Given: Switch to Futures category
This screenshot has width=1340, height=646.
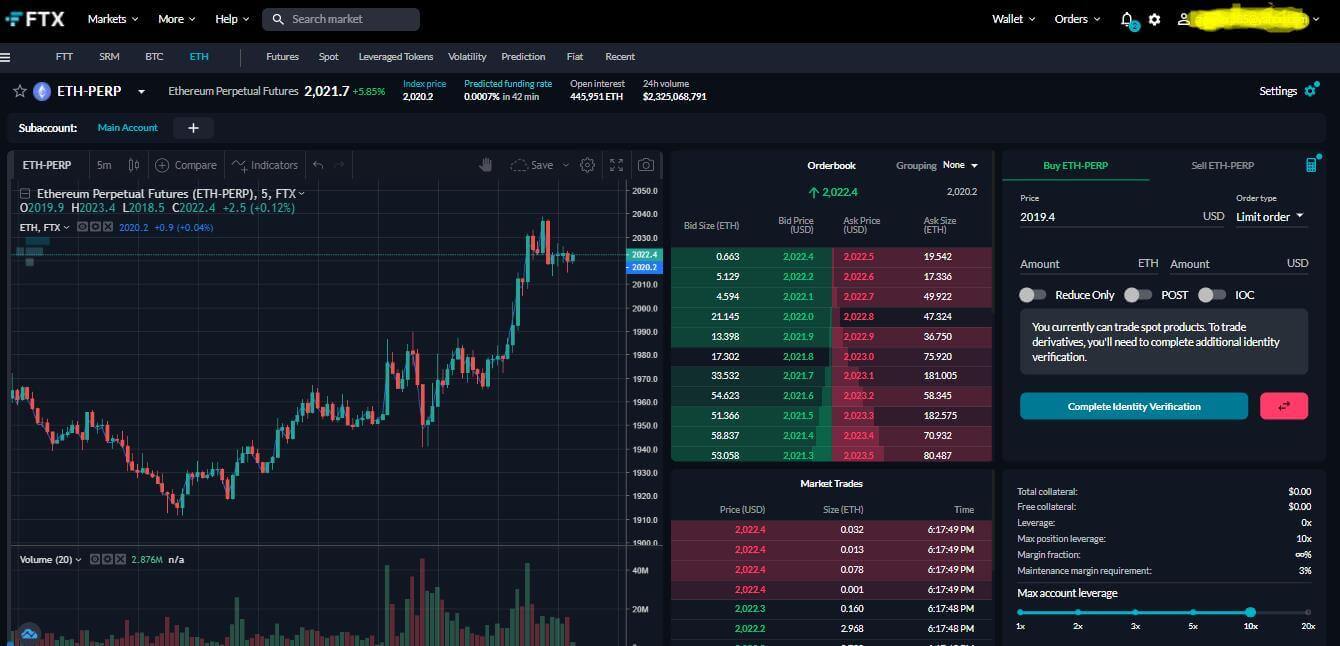Looking at the screenshot, I should (283, 57).
